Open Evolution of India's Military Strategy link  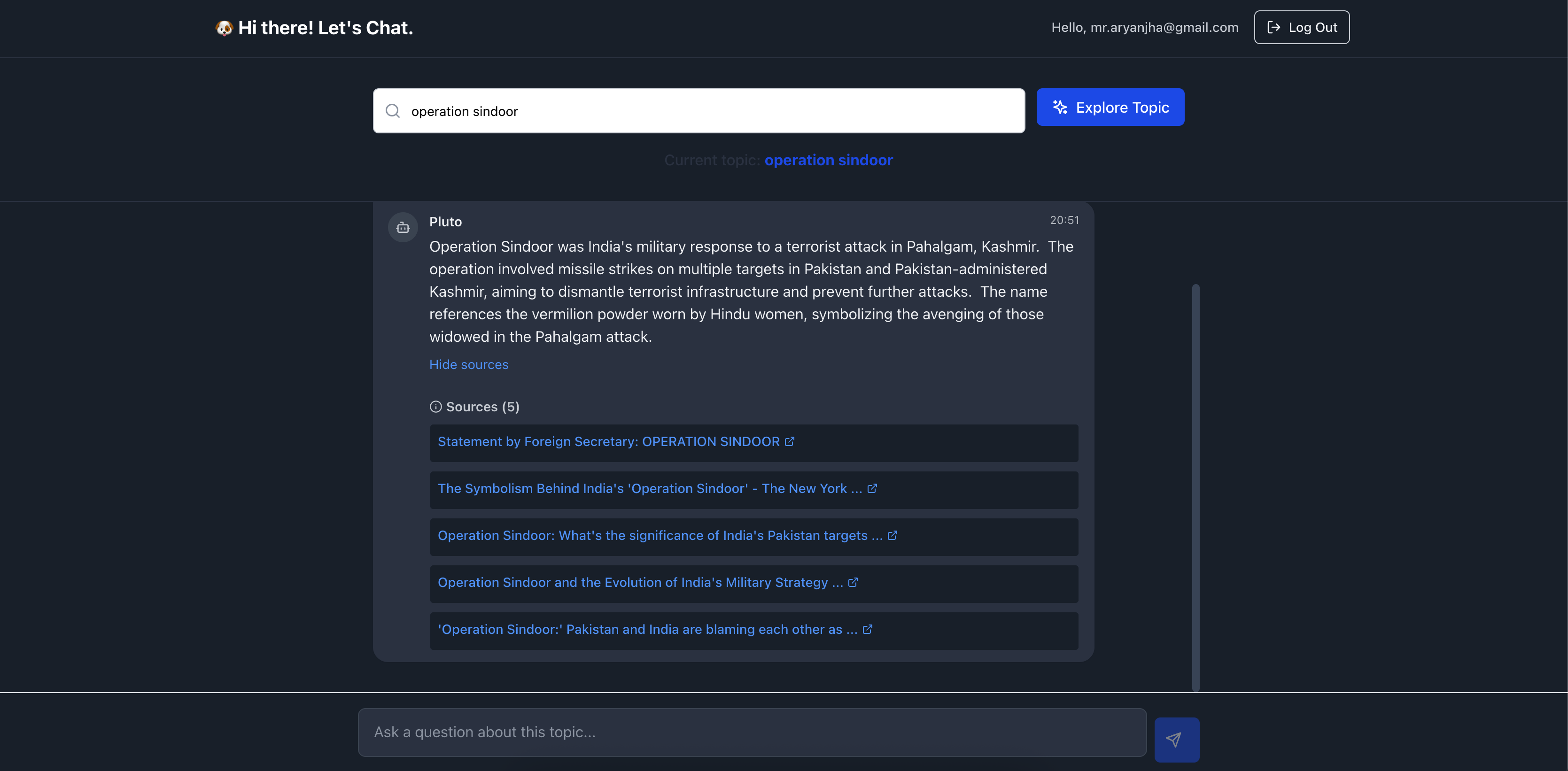point(640,582)
